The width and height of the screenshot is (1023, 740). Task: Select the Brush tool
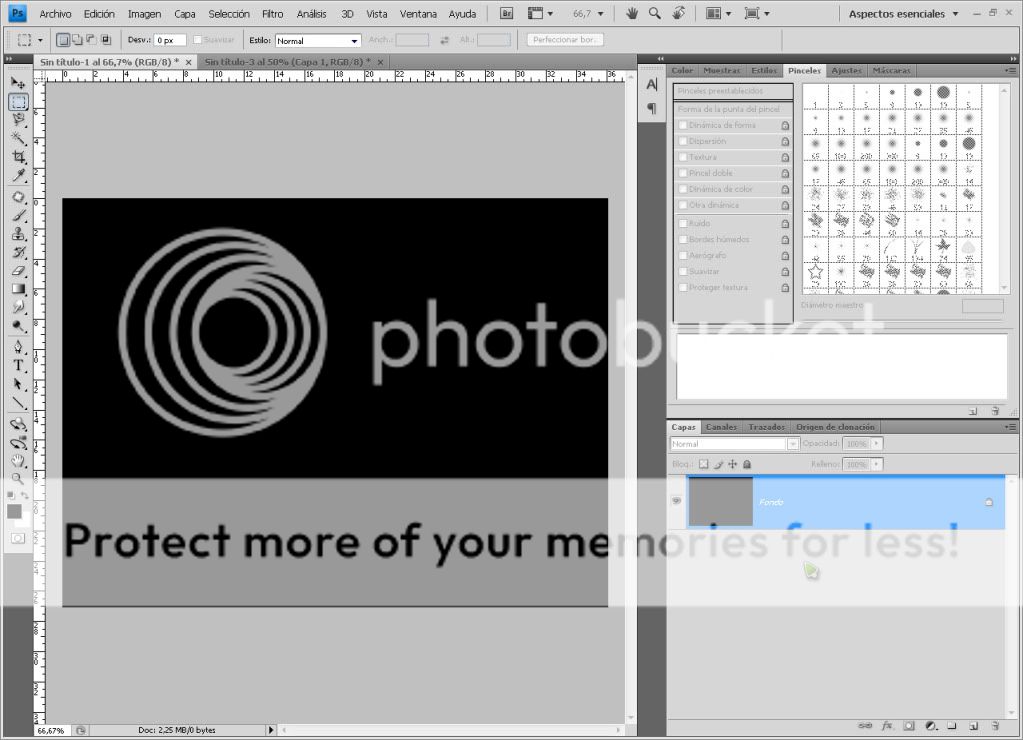coord(18,215)
